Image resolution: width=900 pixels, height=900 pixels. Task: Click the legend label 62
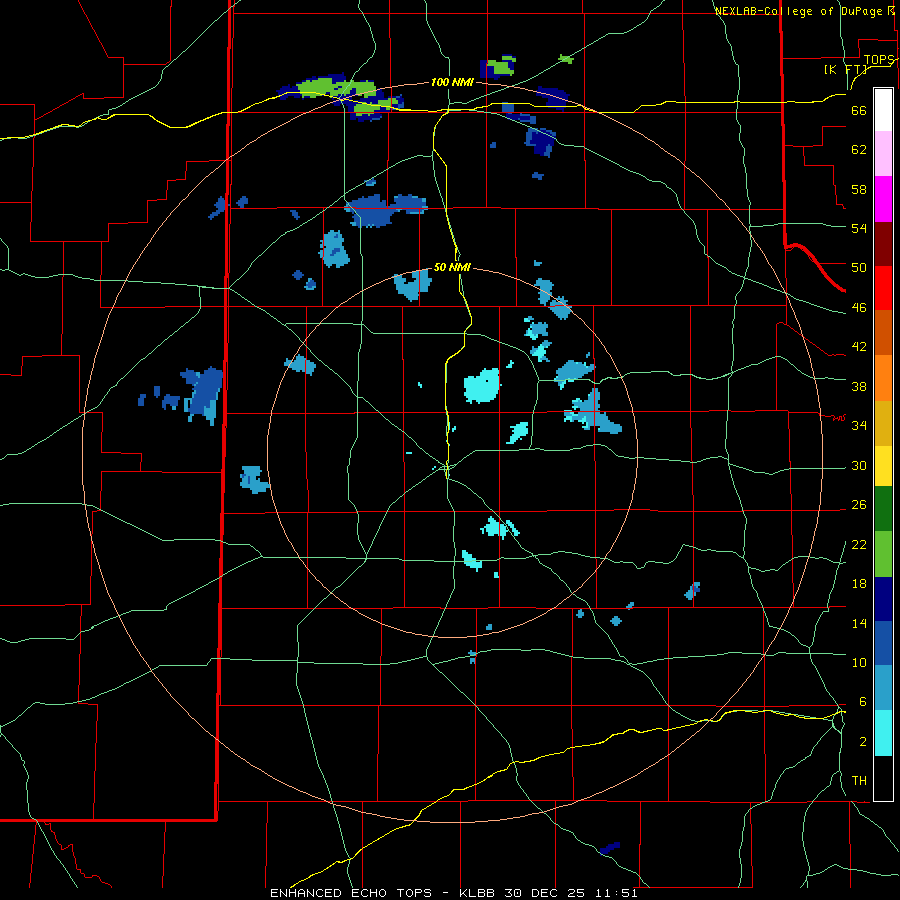point(859,150)
